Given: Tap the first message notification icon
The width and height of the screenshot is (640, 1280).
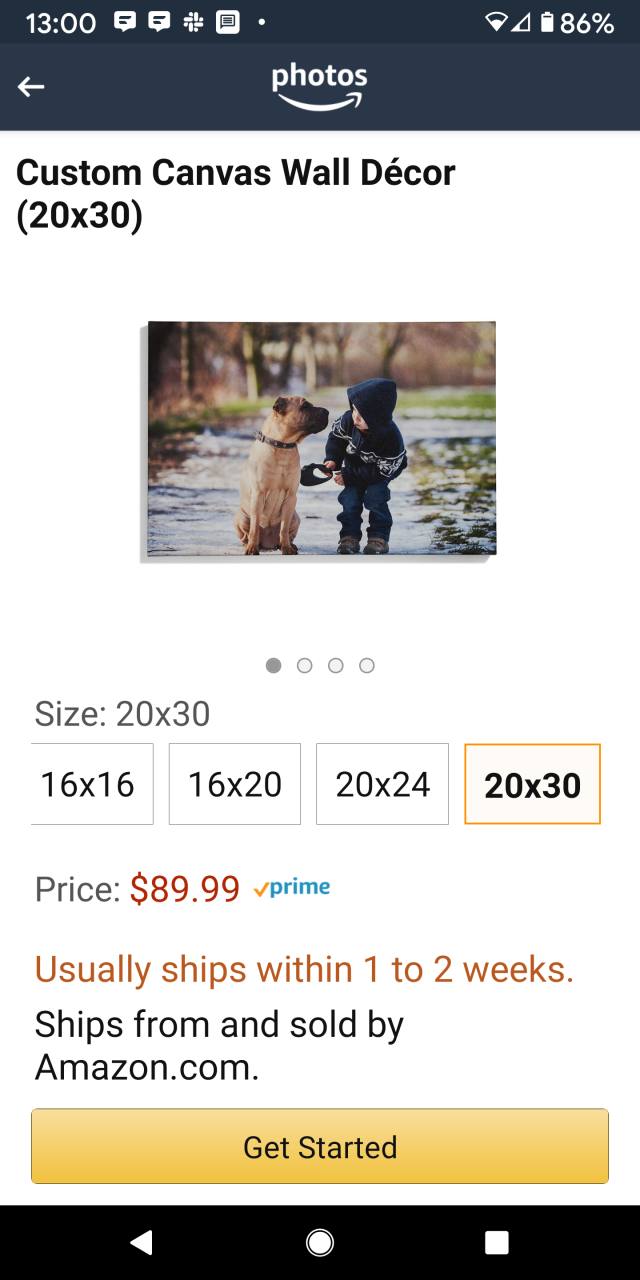Looking at the screenshot, I should 125,22.
